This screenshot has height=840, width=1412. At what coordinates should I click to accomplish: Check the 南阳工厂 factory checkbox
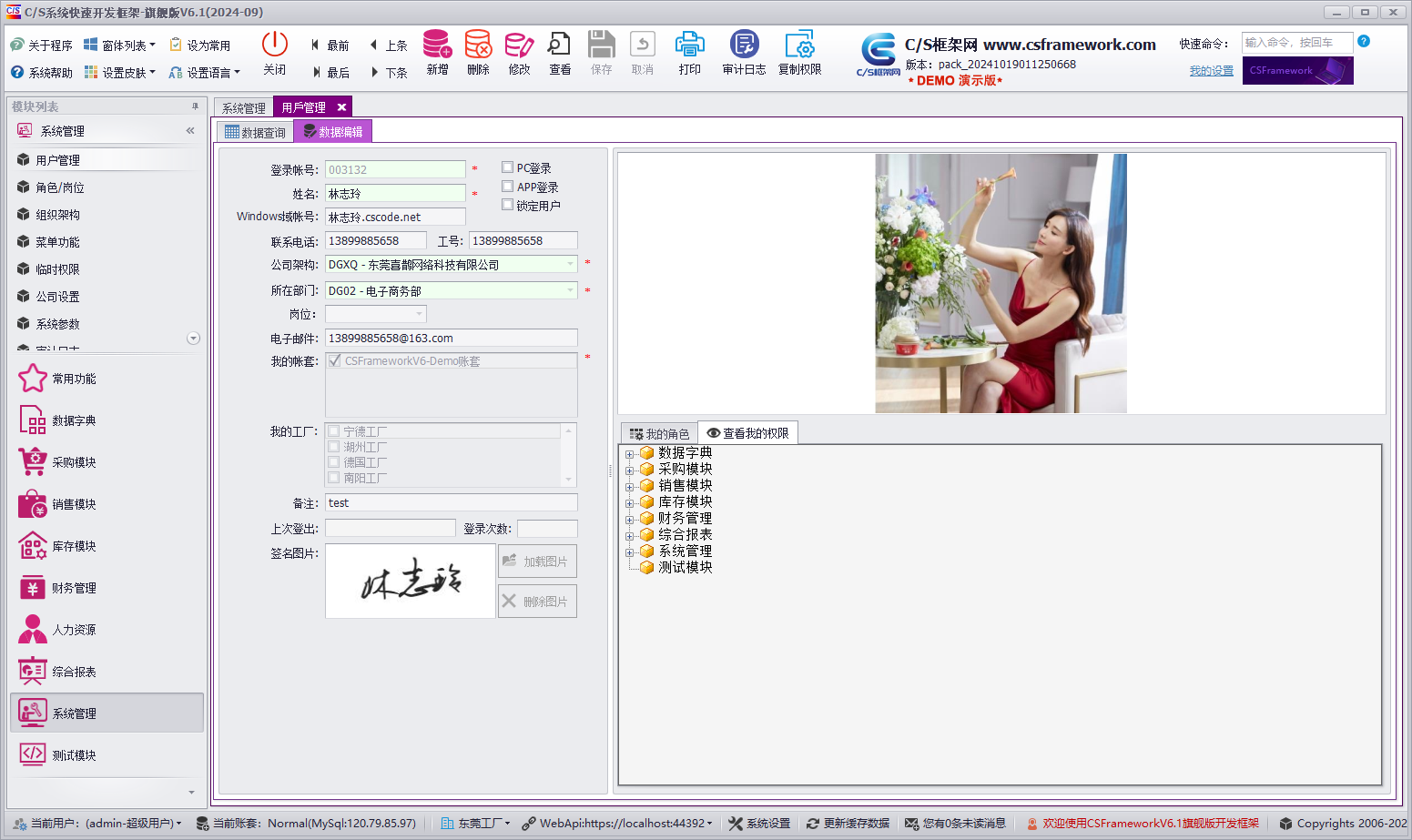coord(334,478)
